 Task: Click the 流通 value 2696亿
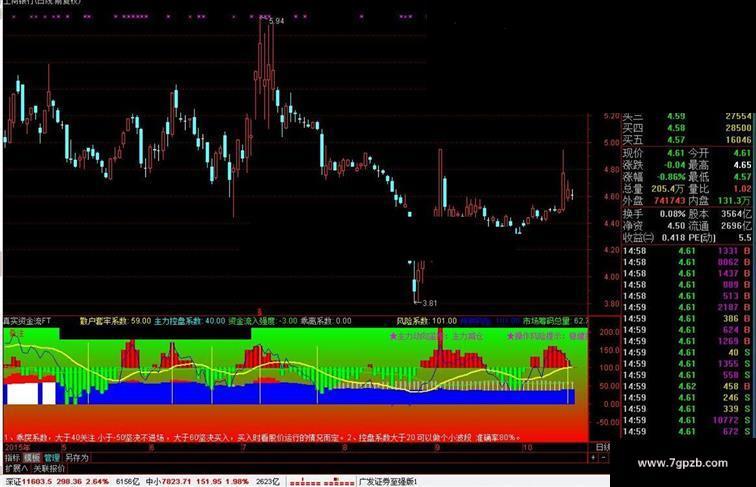[x=736, y=226]
